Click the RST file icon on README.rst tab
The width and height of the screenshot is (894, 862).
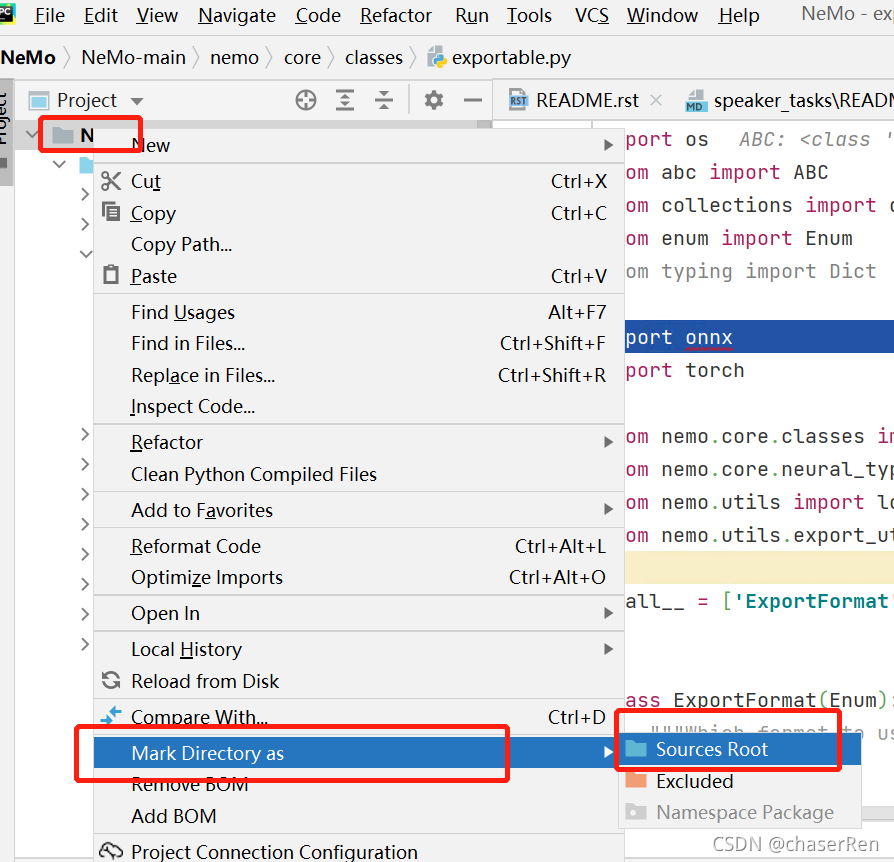[x=519, y=99]
